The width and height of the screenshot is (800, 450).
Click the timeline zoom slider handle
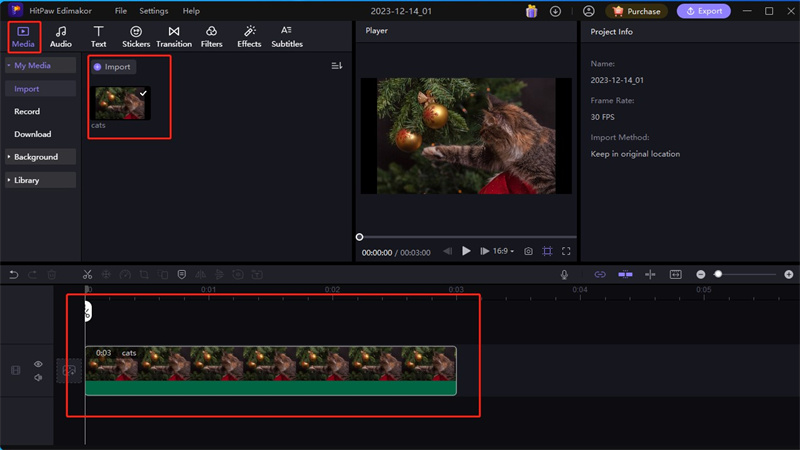(718, 274)
